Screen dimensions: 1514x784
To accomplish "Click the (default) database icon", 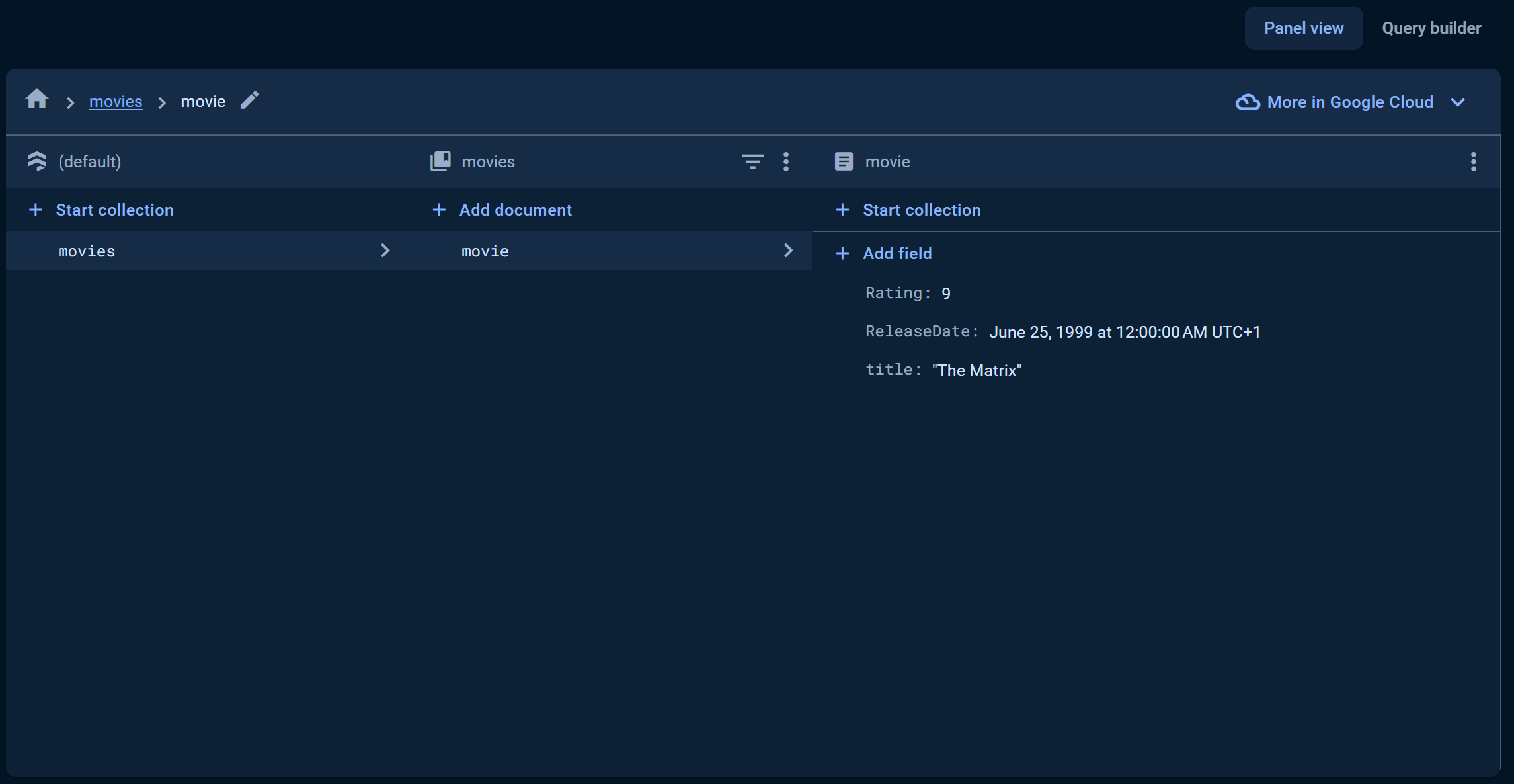I will [37, 162].
